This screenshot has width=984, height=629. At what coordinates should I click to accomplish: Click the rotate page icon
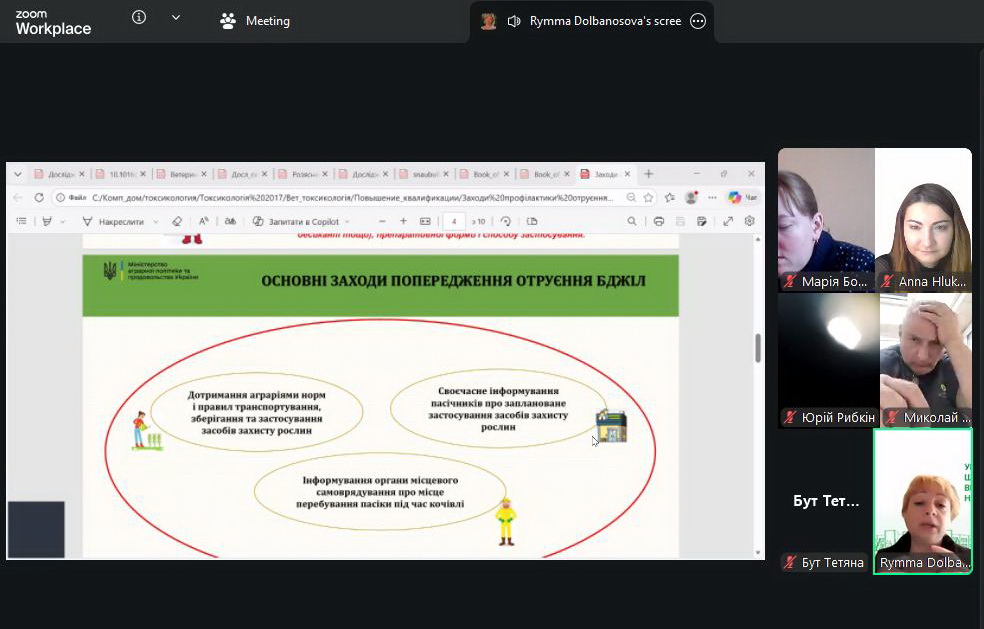tap(506, 221)
